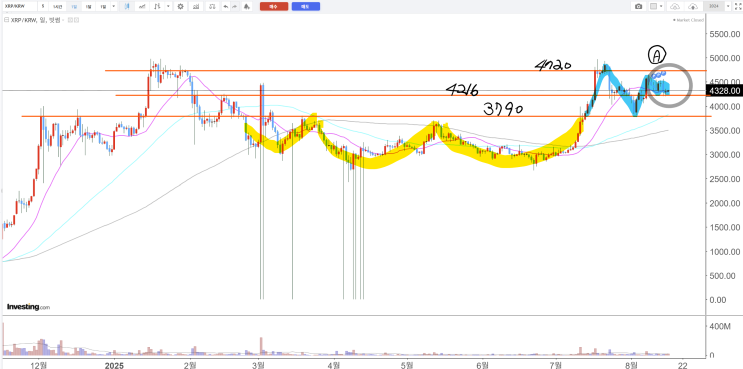Click the load chart cloud icon
The image size is (743, 369).
675,6
